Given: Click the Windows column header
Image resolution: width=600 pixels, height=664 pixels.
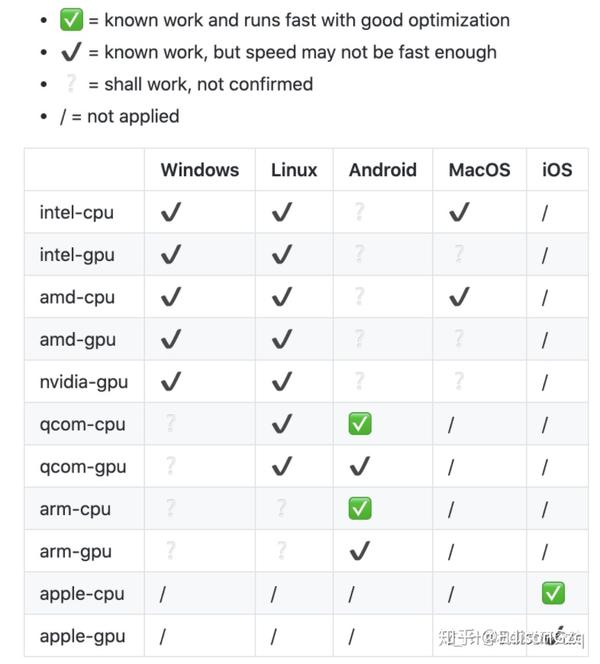Looking at the screenshot, I should pyautogui.click(x=200, y=170).
